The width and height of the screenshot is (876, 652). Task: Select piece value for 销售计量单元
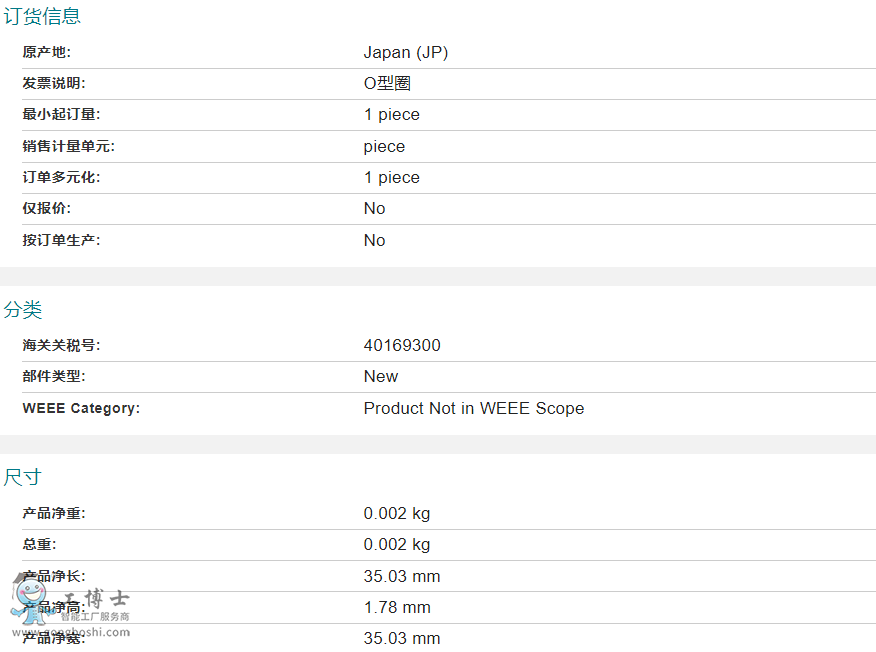pyautogui.click(x=384, y=147)
